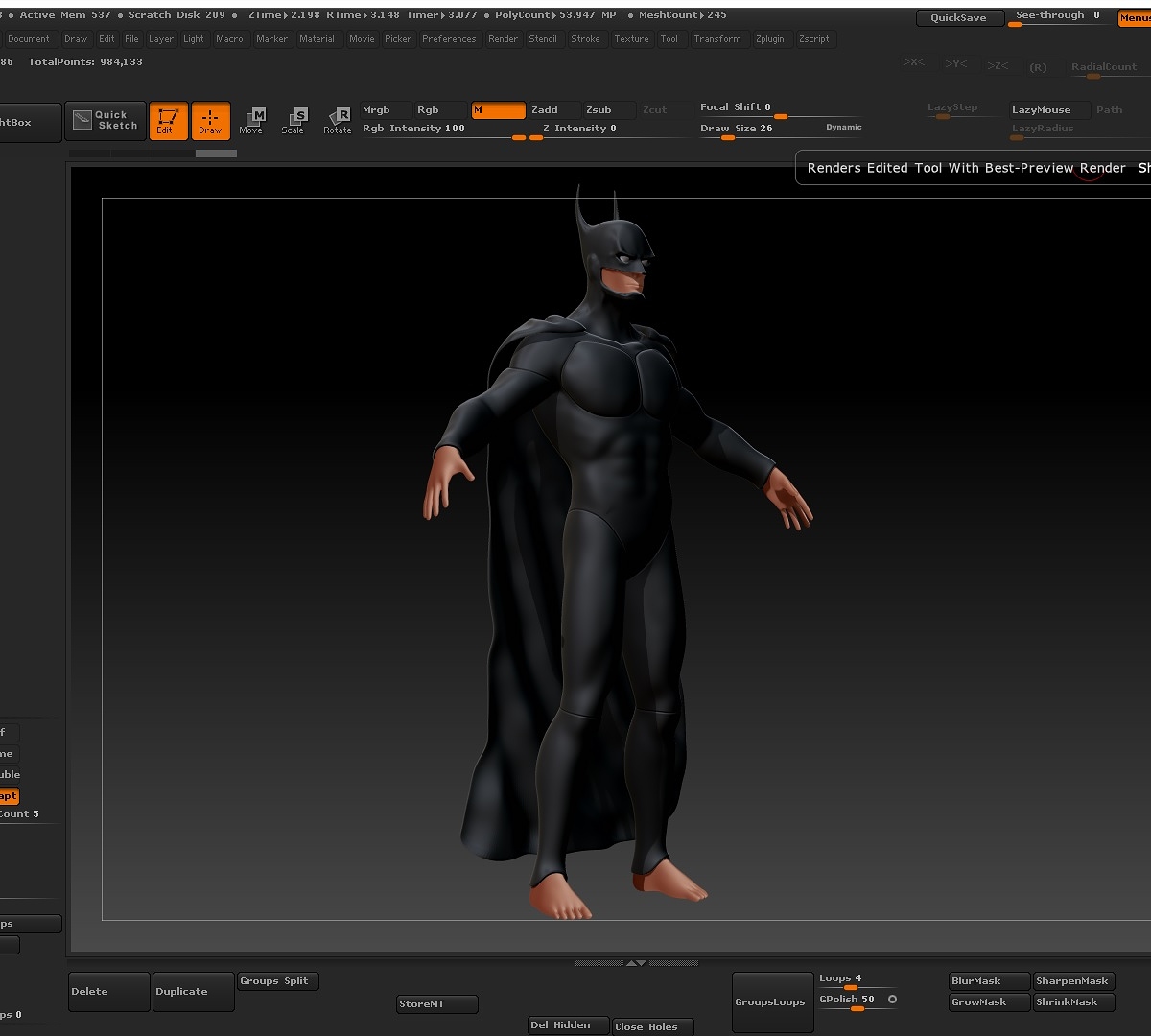
Task: Open the Edit menu
Action: (106, 39)
